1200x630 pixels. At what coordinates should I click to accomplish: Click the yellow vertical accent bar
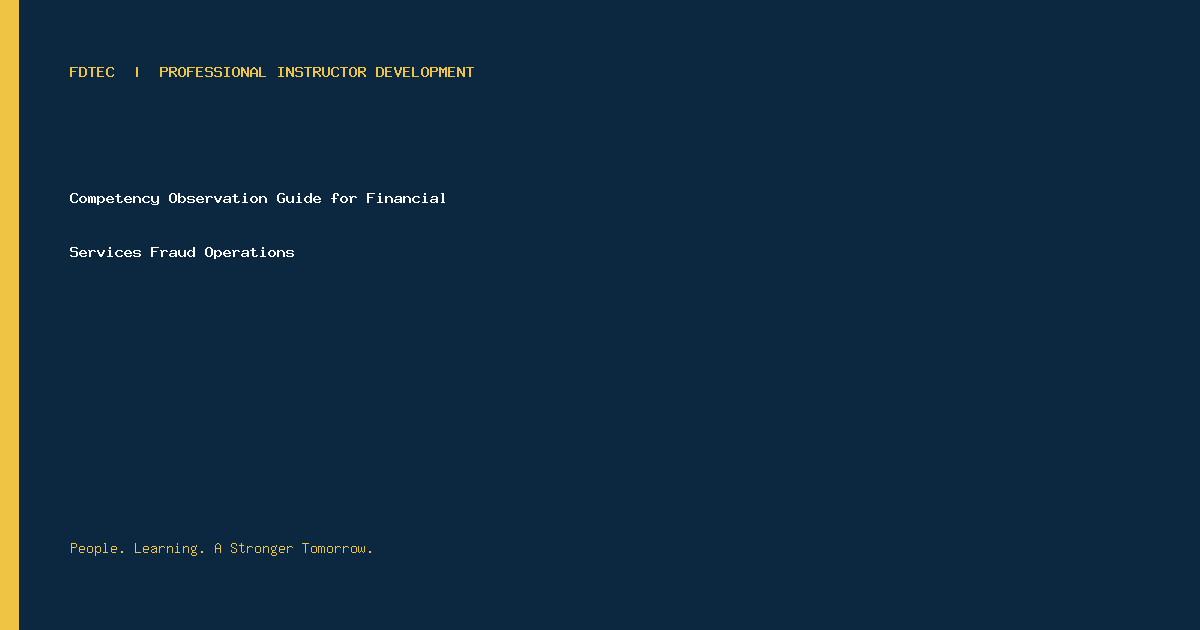pyautogui.click(x=9, y=315)
